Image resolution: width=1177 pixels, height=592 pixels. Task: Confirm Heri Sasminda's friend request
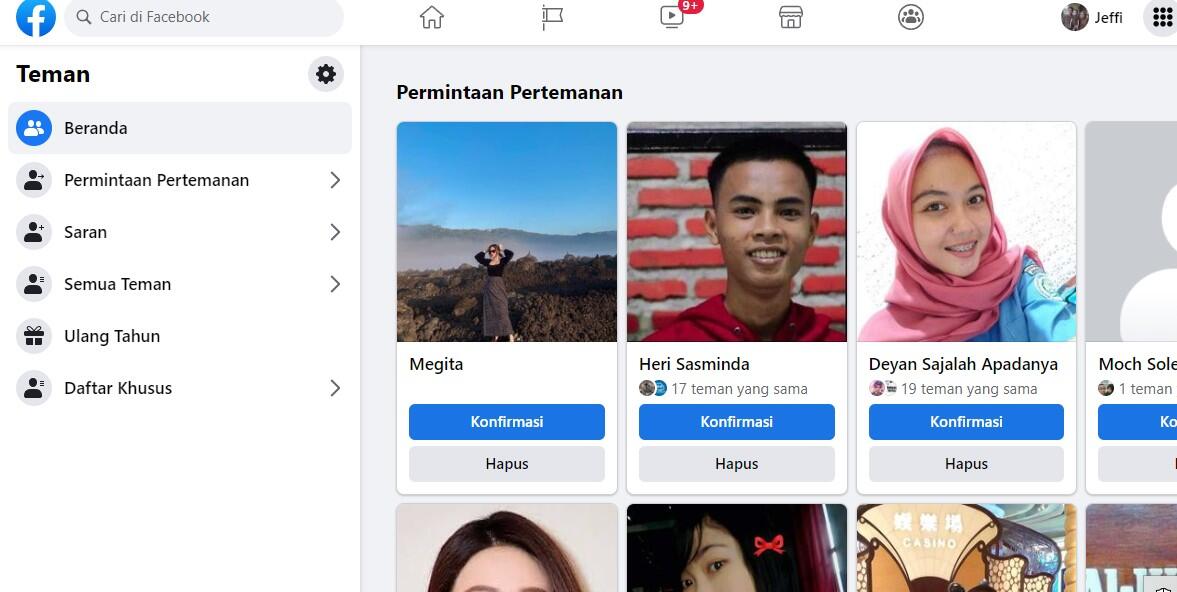point(736,422)
